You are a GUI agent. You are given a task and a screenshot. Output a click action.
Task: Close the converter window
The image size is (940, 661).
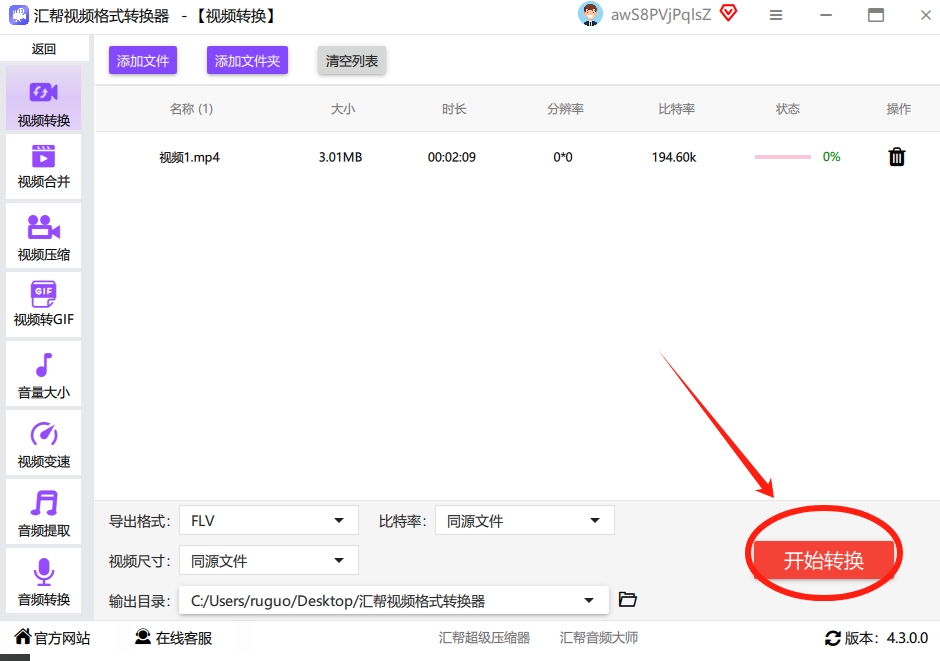point(926,15)
